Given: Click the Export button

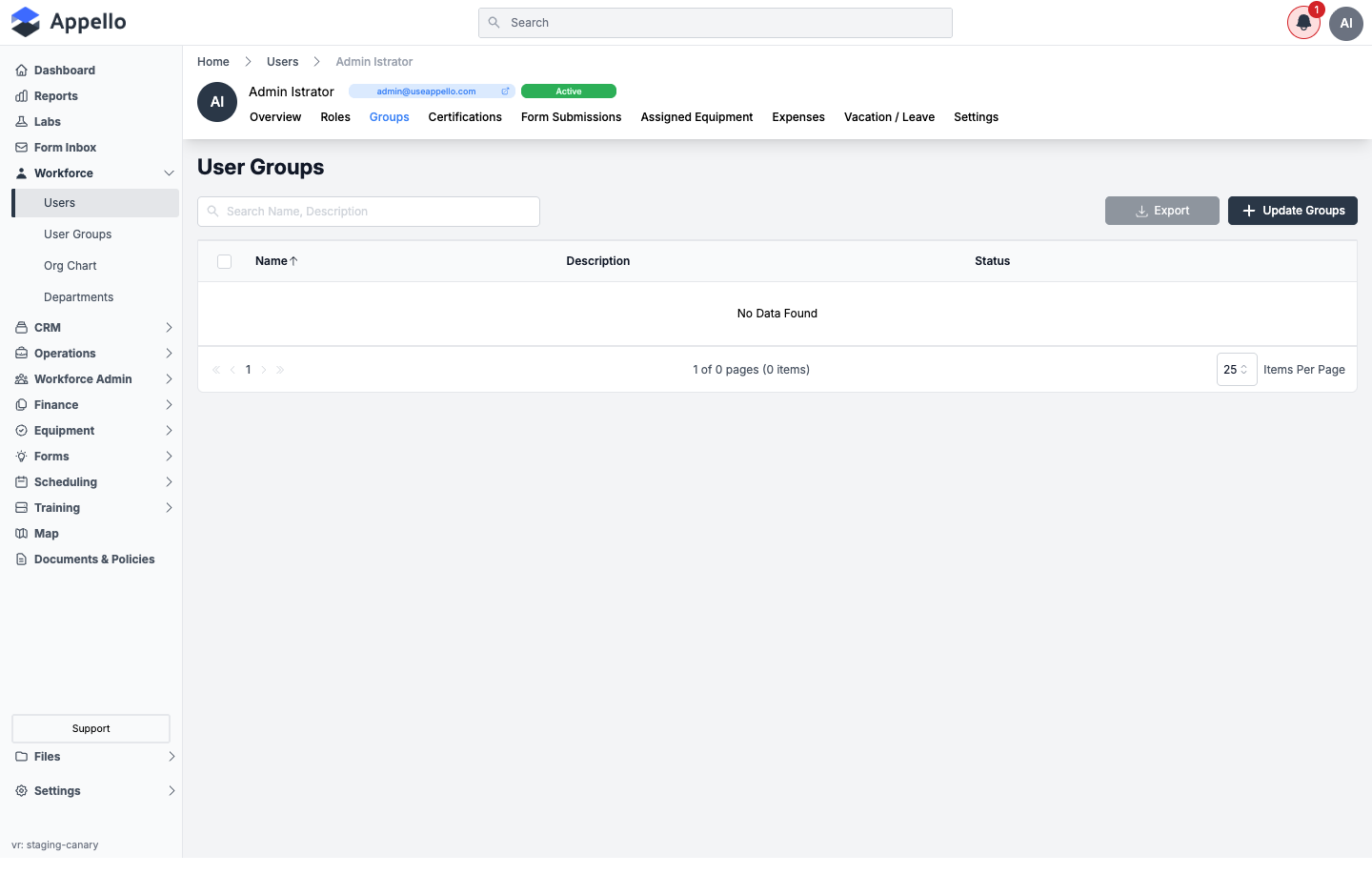Looking at the screenshot, I should [1162, 211].
